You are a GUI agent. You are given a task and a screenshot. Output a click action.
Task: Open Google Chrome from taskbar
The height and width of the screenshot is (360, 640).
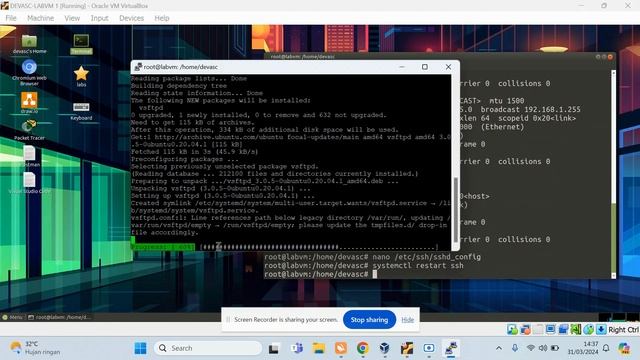click(362, 348)
